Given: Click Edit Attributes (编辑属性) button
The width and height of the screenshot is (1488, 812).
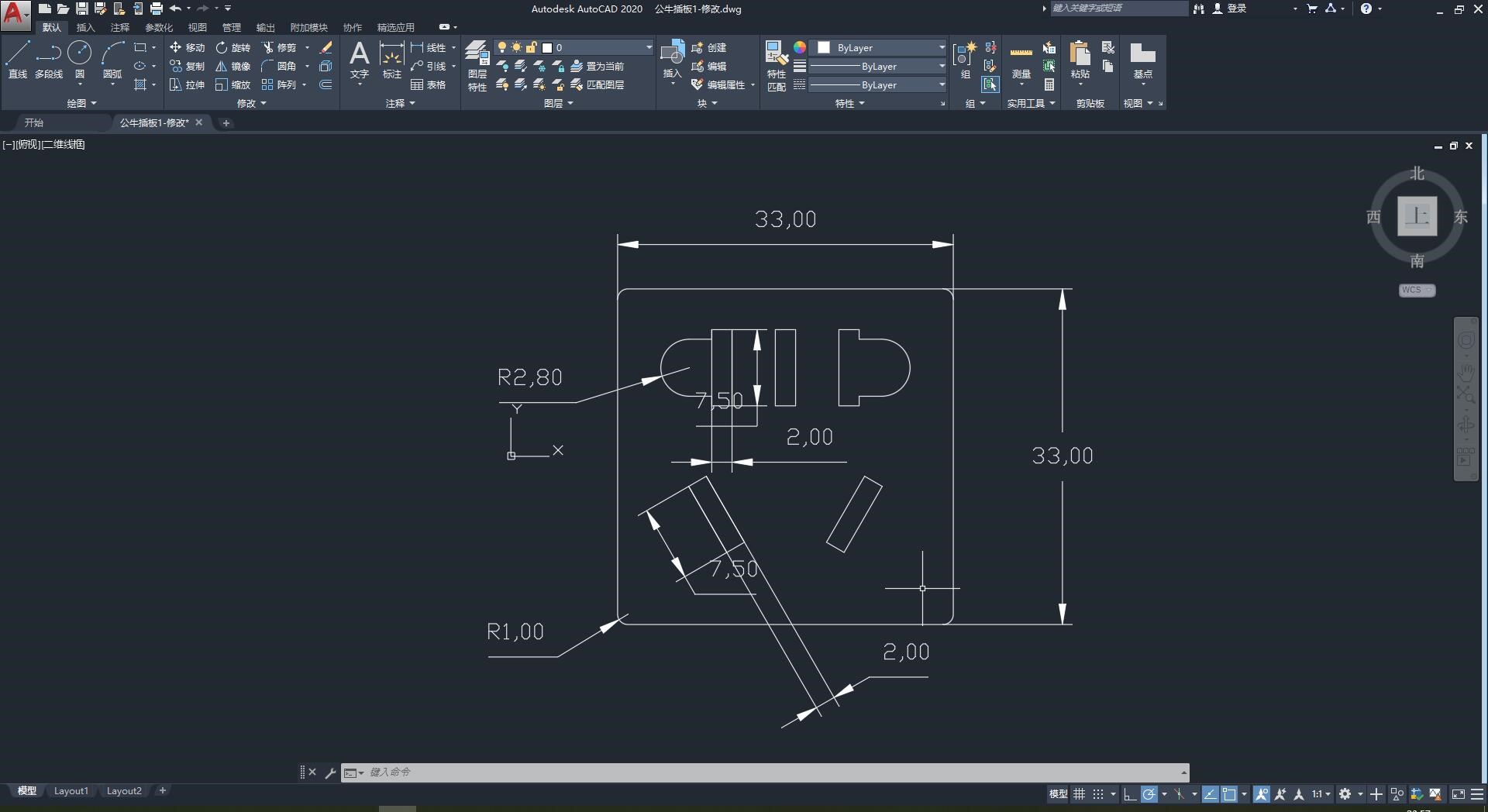Looking at the screenshot, I should tap(720, 84).
